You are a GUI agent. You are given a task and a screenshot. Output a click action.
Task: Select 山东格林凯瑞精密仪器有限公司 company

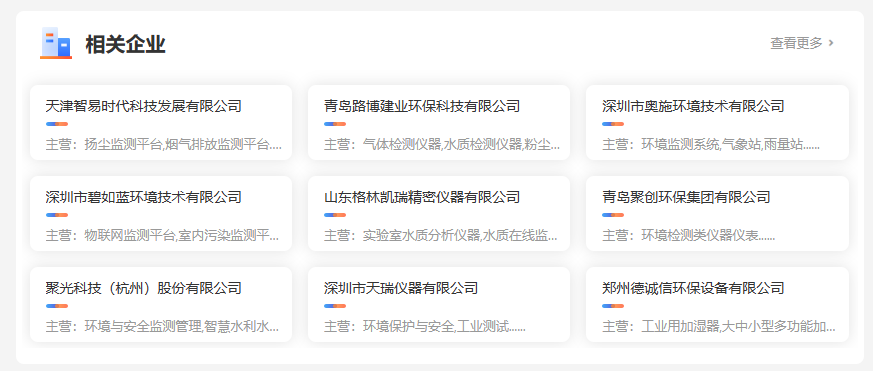(422, 197)
